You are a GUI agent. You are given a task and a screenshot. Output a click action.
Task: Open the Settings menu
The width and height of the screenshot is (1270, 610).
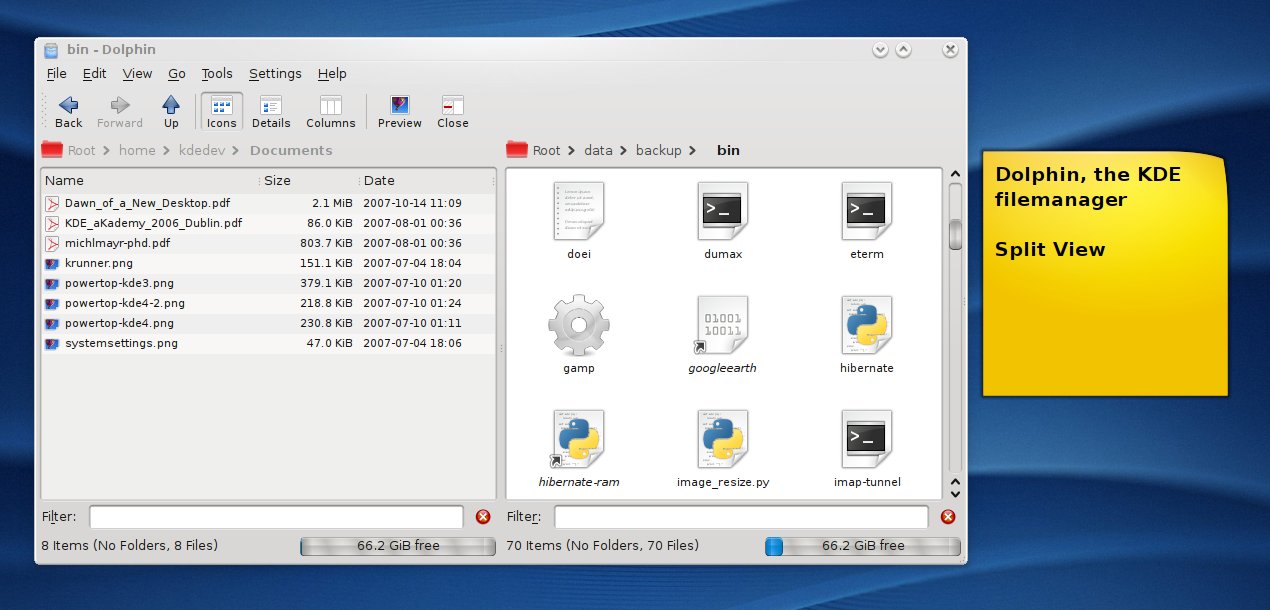(x=275, y=73)
